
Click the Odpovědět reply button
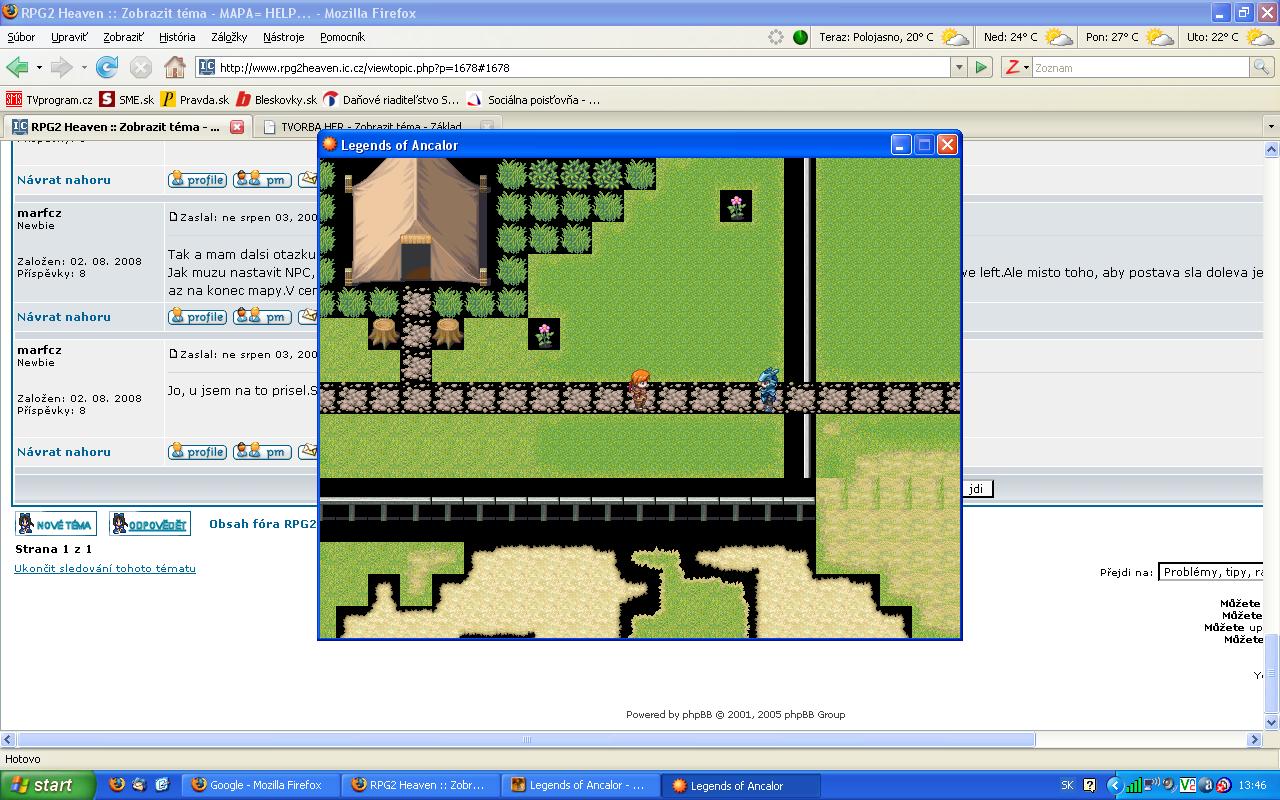(x=149, y=524)
